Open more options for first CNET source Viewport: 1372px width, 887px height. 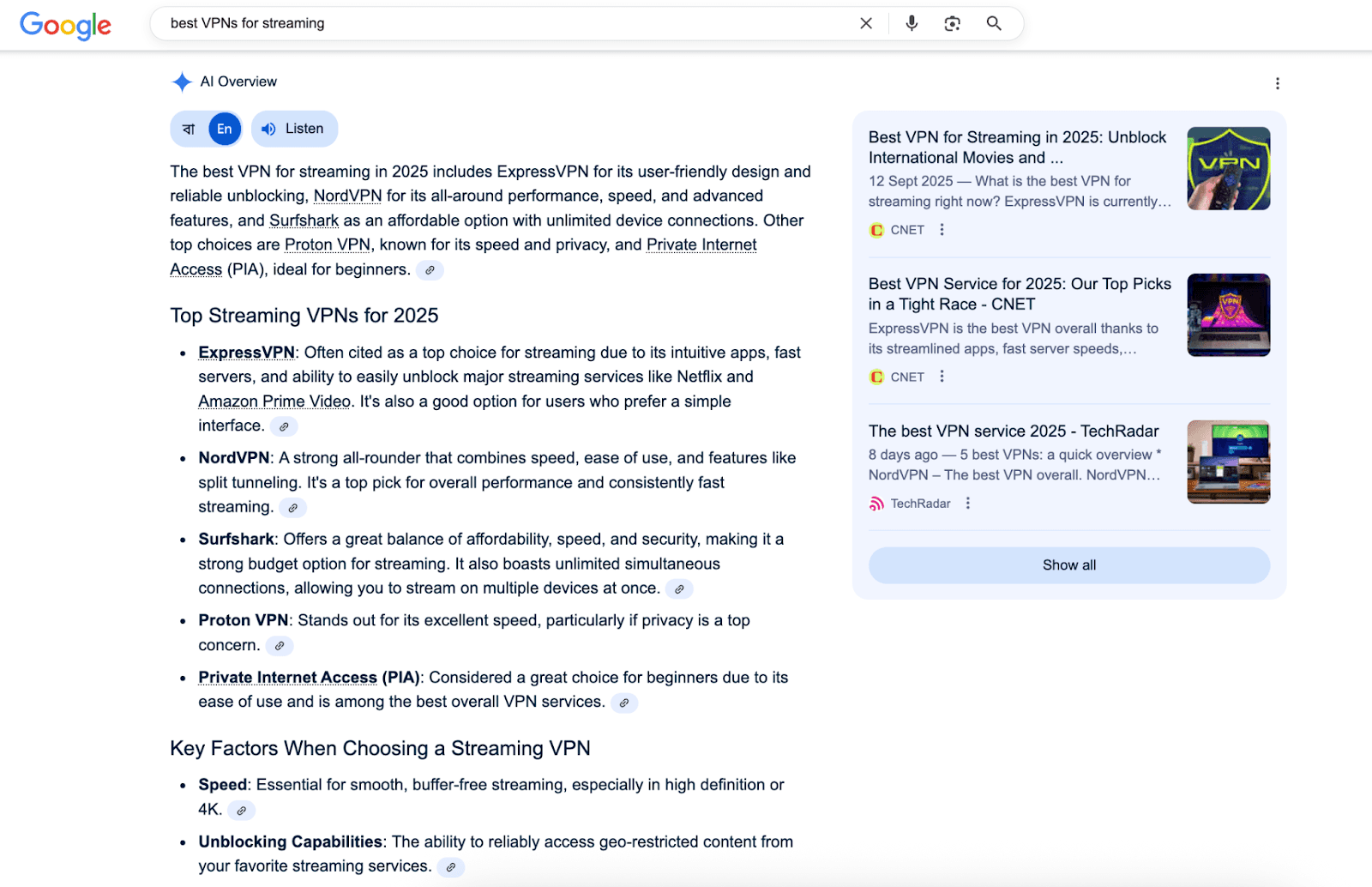[942, 230]
